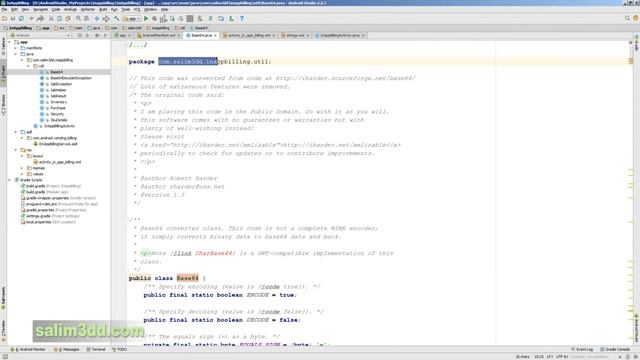Click the Make Project hammer icon
Screen dimensions: 640x360
[116, 18]
